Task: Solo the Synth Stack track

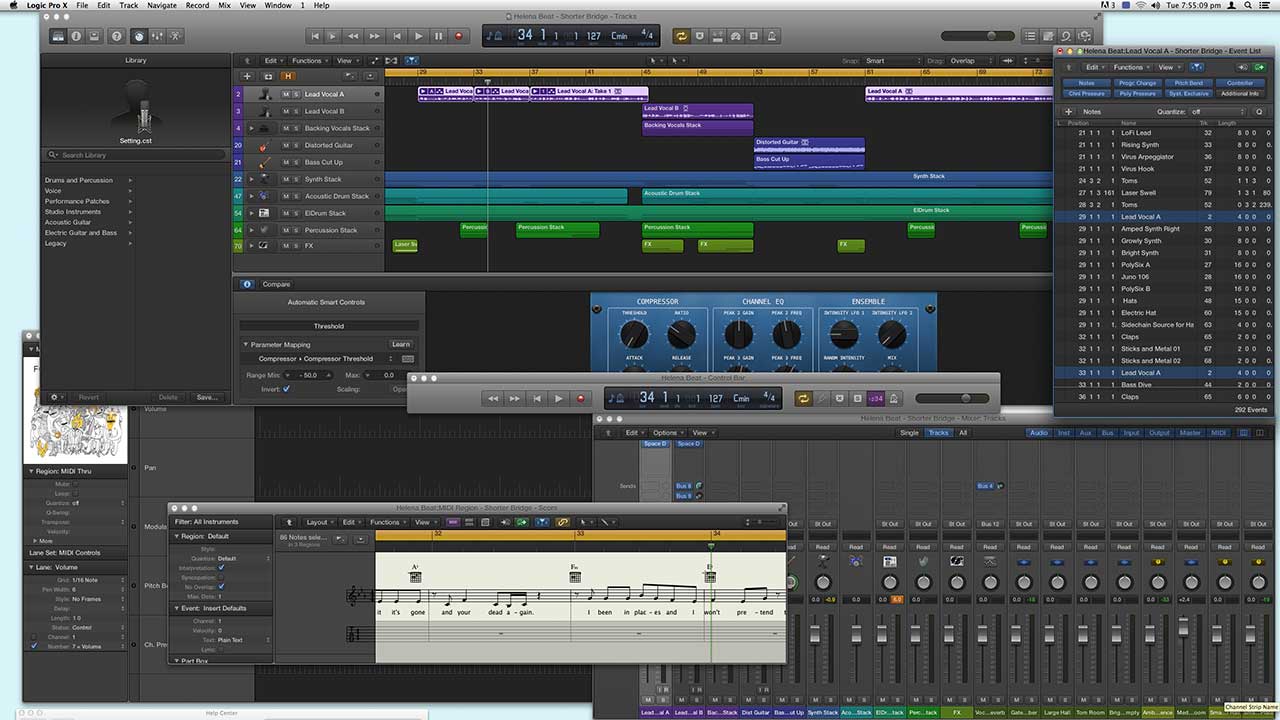Action: pos(296,179)
